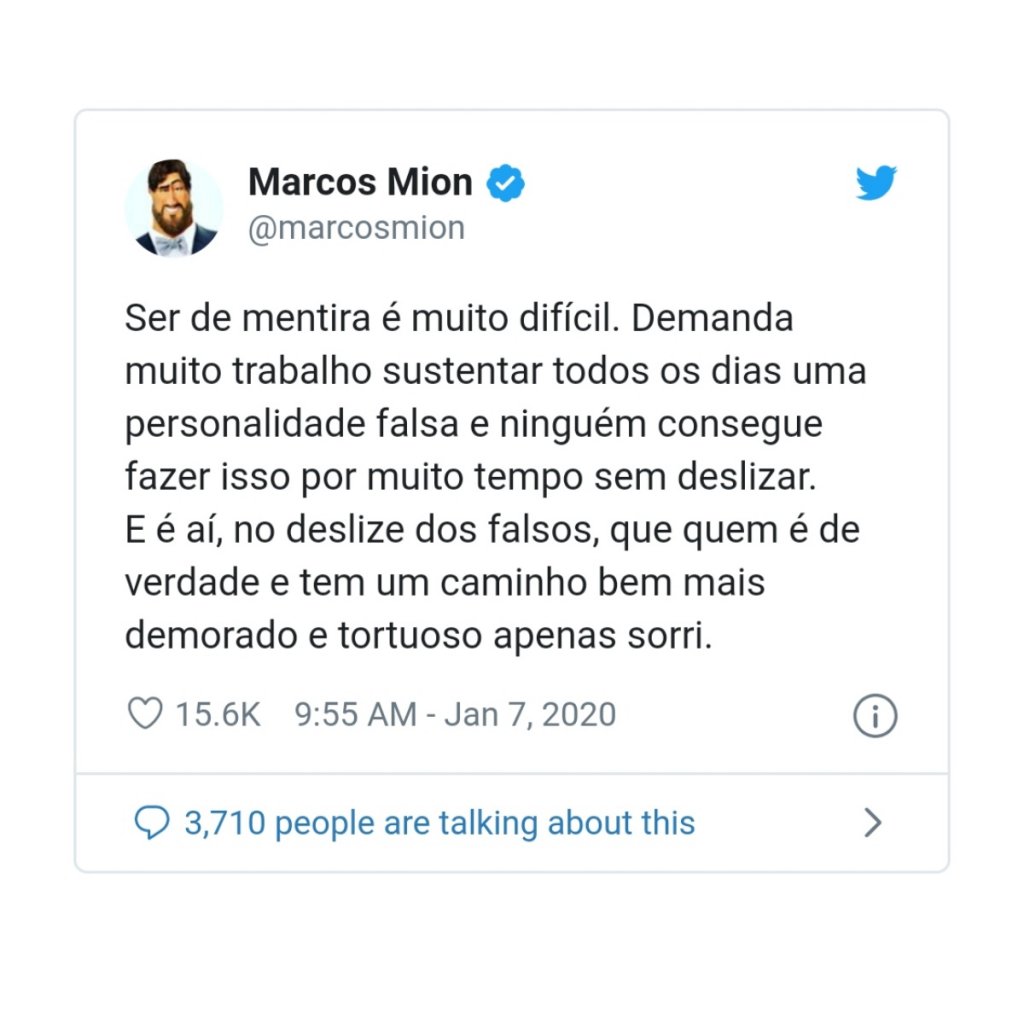Image resolution: width=1024 pixels, height=1024 pixels.
Task: Open the Marcos Mion display name
Action: click(360, 182)
